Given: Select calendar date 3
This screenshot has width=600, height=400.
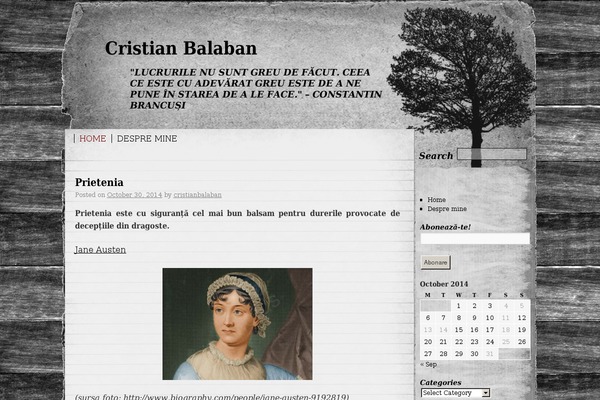Looking at the screenshot, I should pyautogui.click(x=490, y=306).
